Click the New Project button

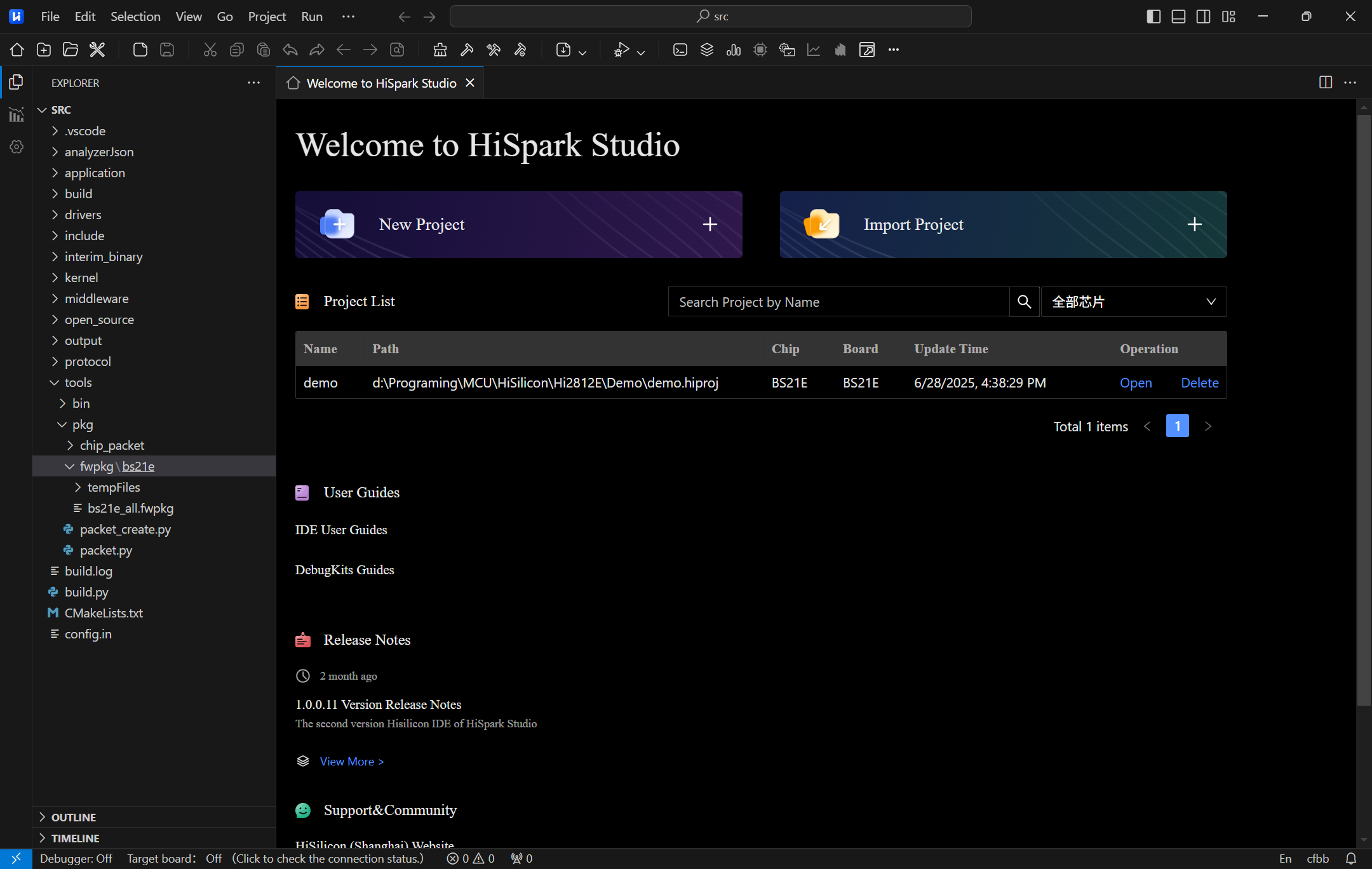pyautogui.click(x=518, y=224)
